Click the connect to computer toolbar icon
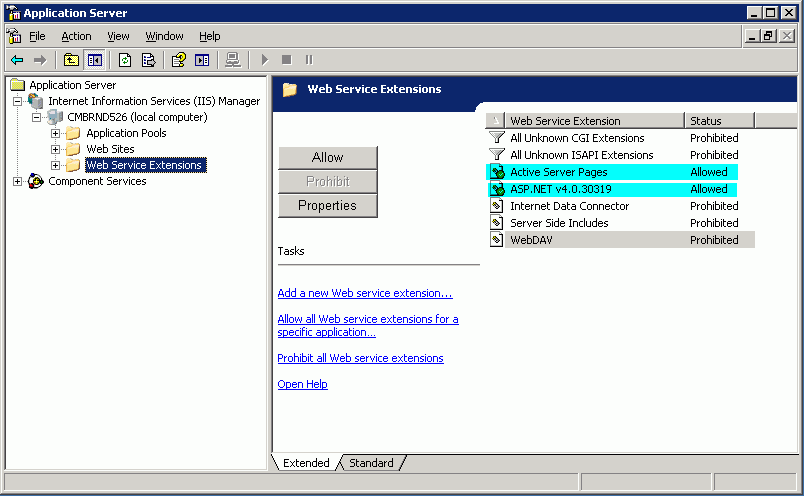This screenshot has width=804, height=496. pos(233,61)
